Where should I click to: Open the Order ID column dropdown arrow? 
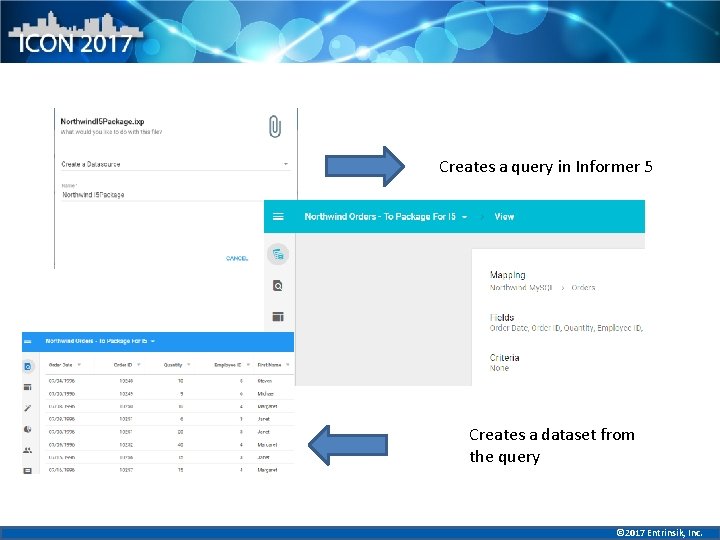coord(138,365)
